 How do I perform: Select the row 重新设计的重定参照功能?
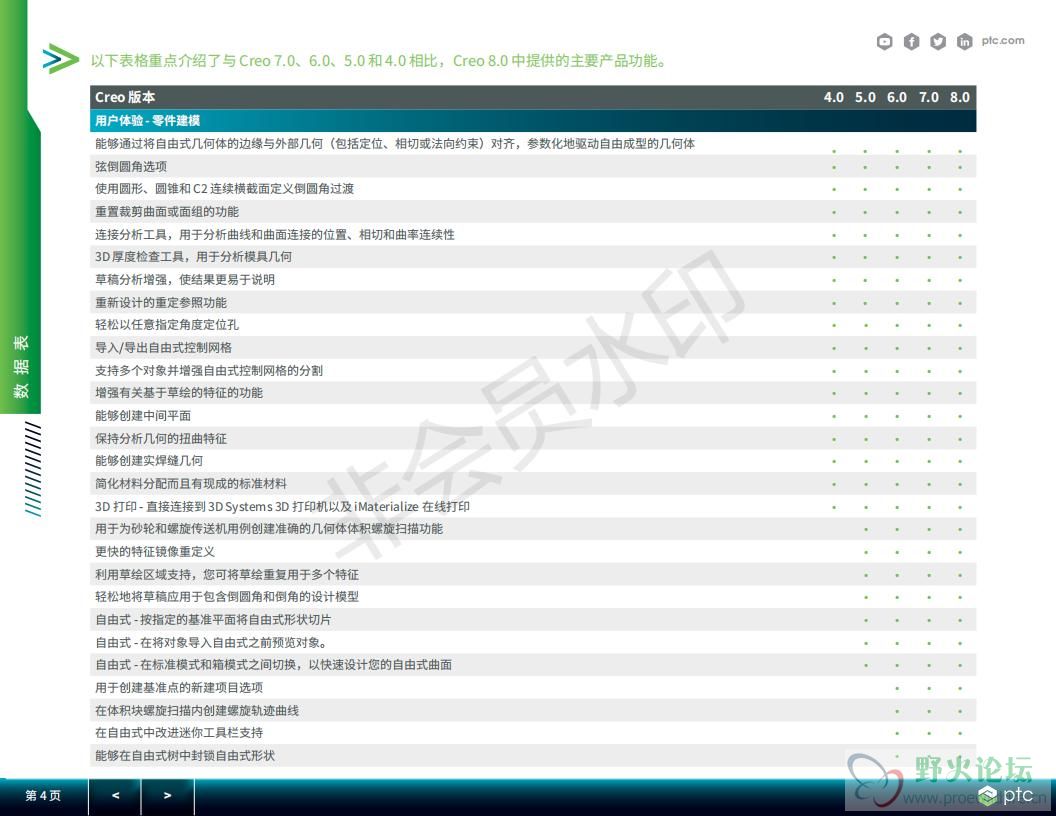coord(533,302)
